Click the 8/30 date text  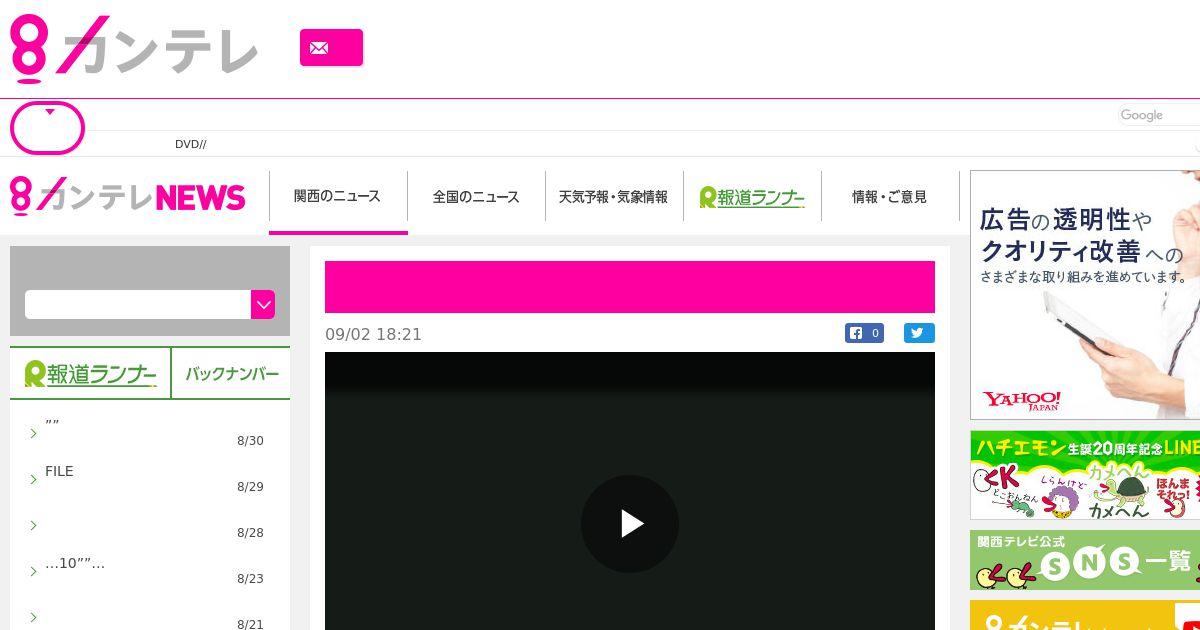pyautogui.click(x=250, y=441)
